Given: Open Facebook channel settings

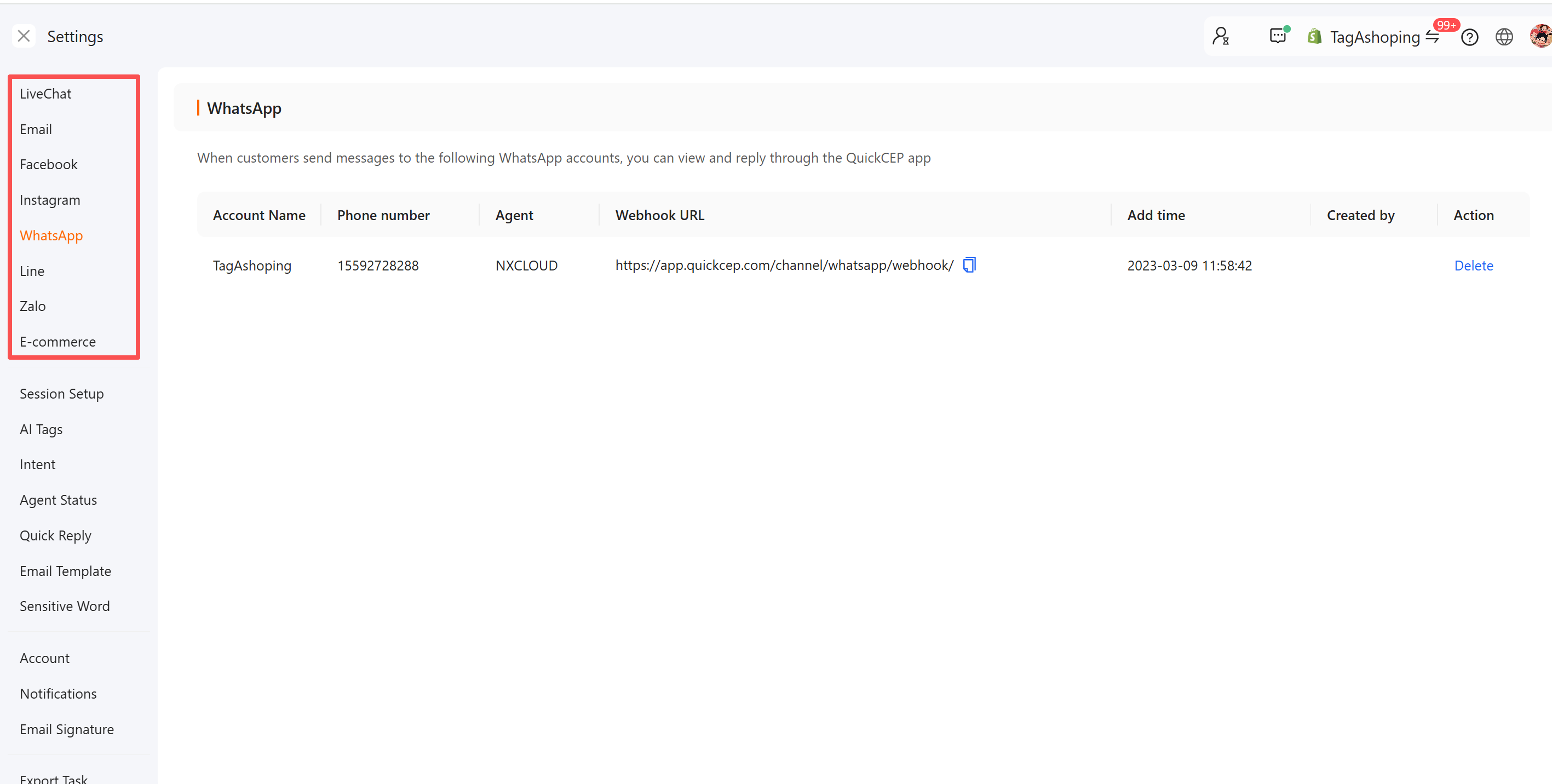Looking at the screenshot, I should (x=48, y=164).
